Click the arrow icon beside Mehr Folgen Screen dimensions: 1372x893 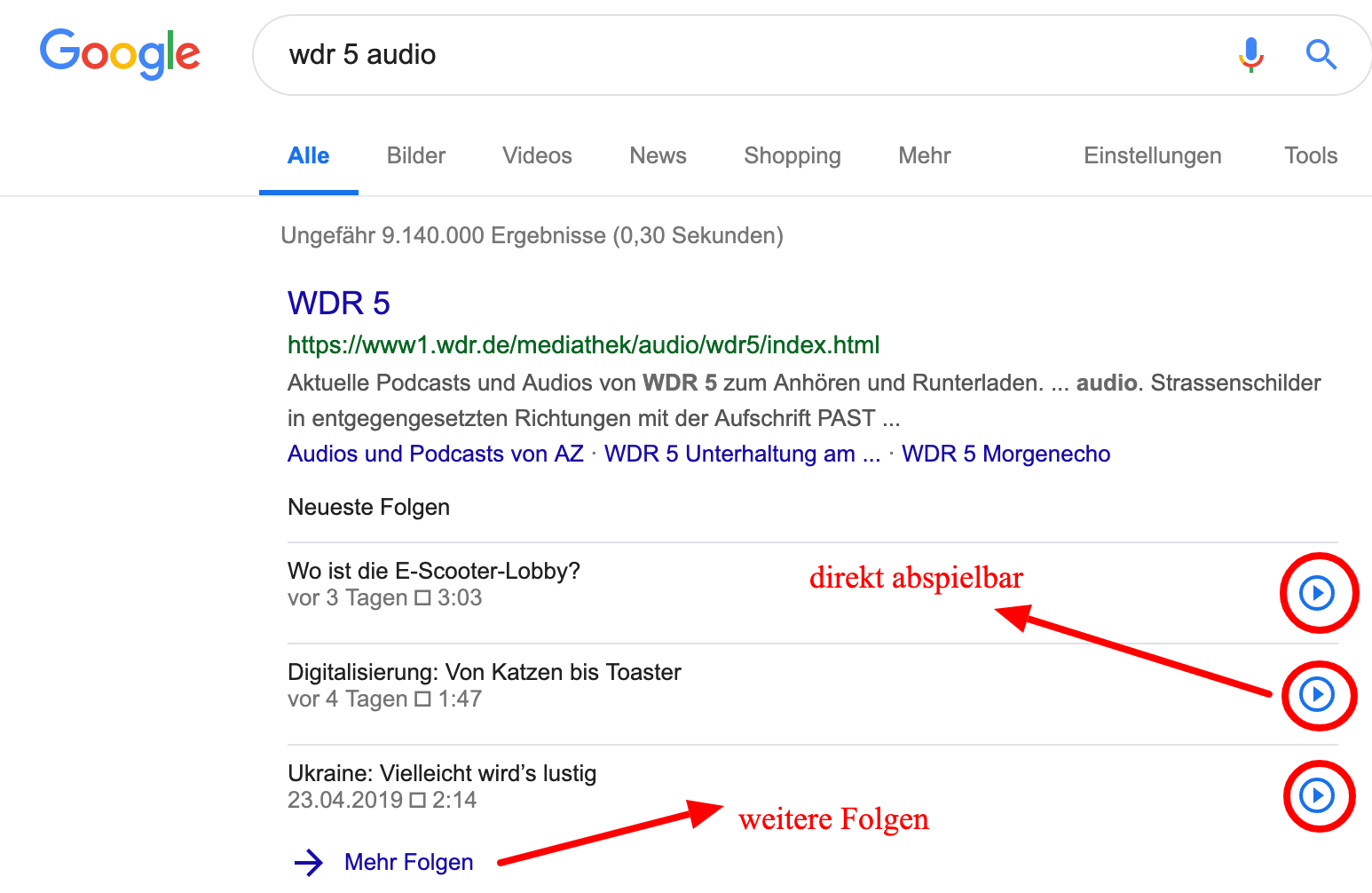(x=309, y=862)
